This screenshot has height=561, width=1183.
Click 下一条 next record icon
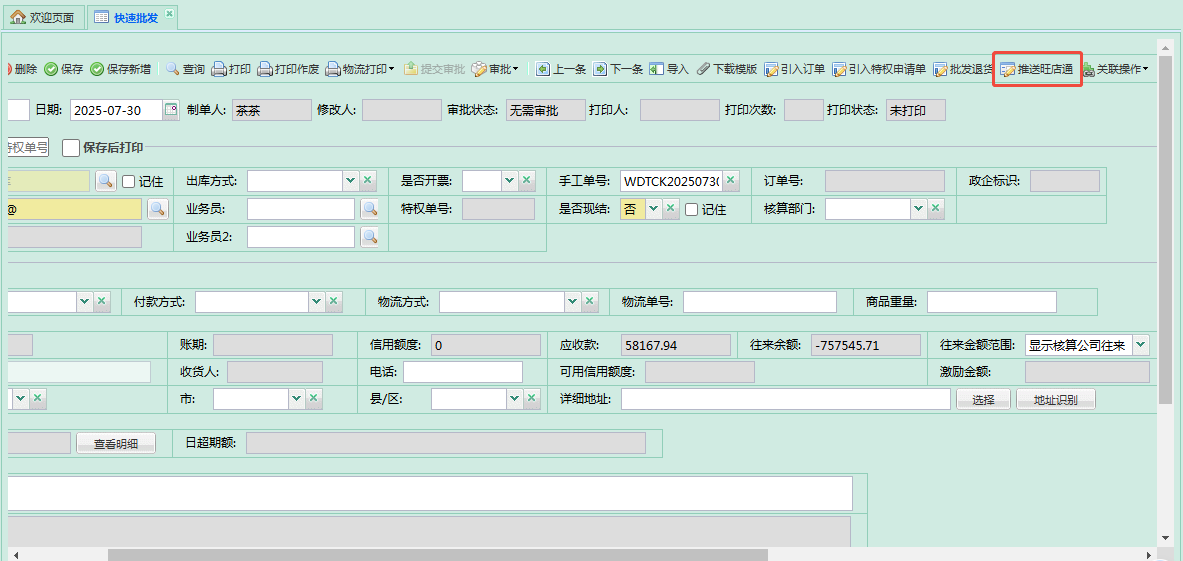pyautogui.click(x=600, y=69)
